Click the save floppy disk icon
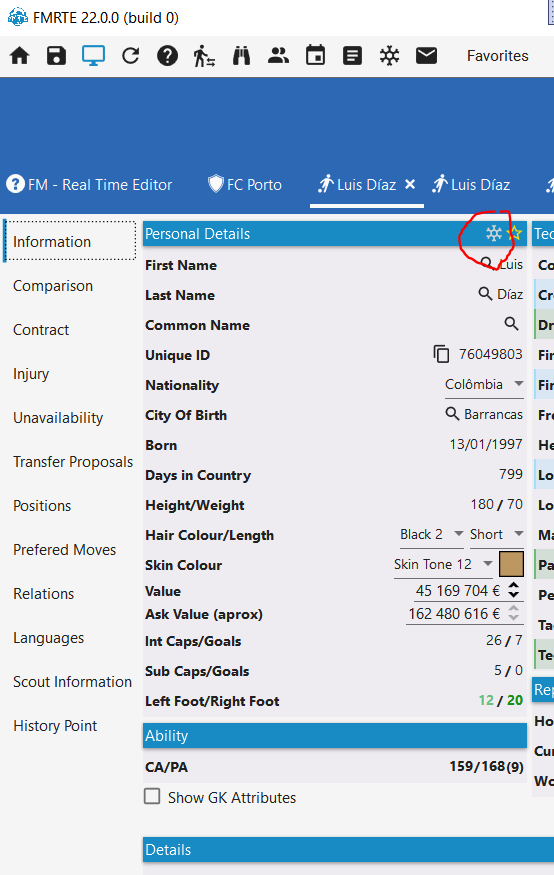Image resolution: width=554 pixels, height=875 pixels. 56,56
